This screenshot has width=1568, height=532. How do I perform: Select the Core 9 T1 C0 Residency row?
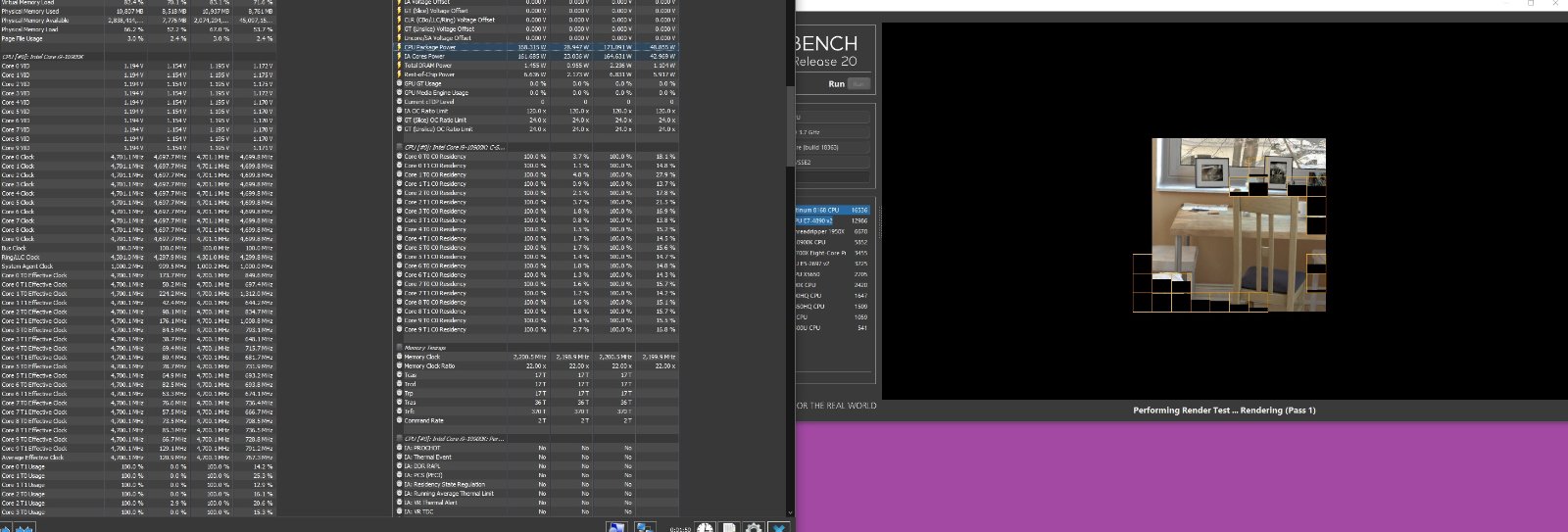coord(537,329)
